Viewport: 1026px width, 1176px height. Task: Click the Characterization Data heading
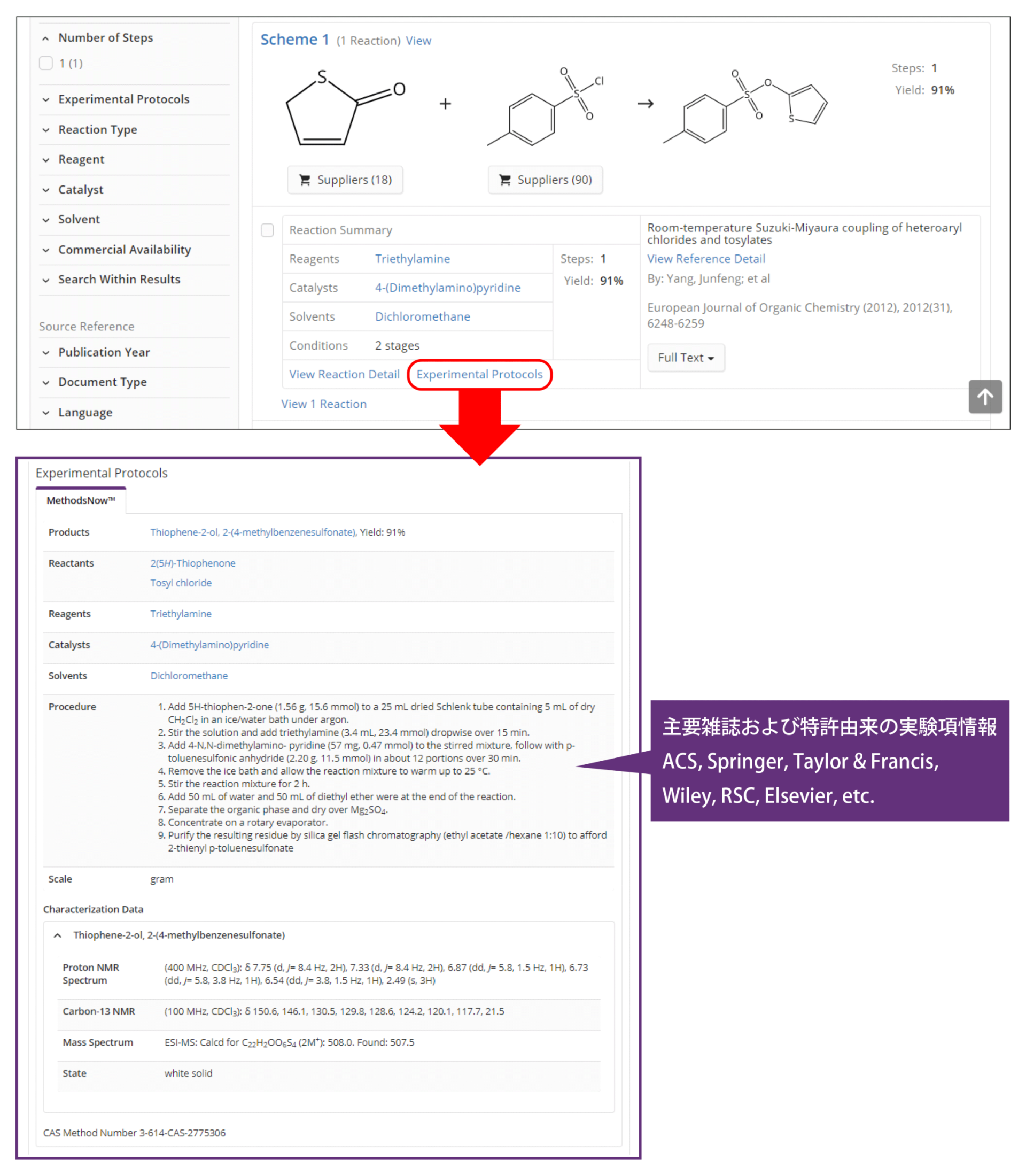94,909
